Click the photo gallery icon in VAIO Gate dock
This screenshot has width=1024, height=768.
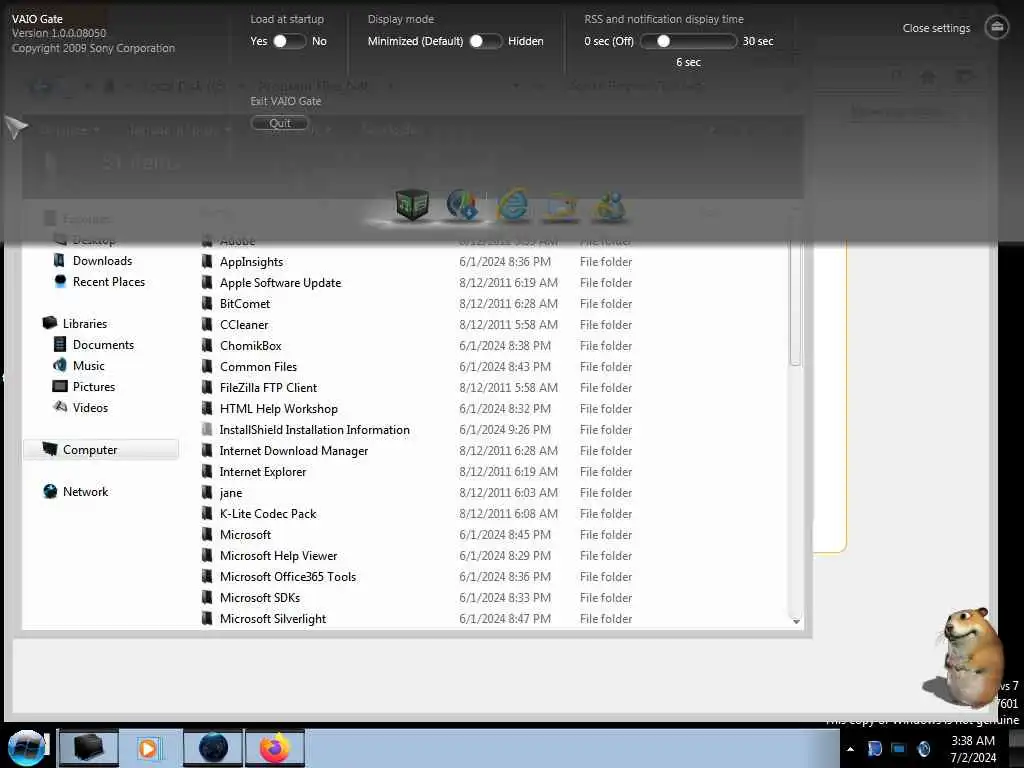[562, 206]
